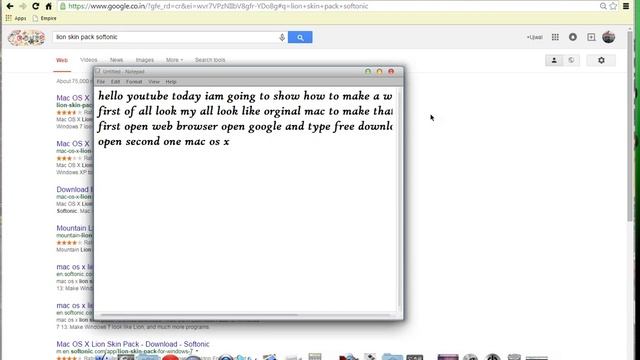Open search settings gear

point(601,60)
